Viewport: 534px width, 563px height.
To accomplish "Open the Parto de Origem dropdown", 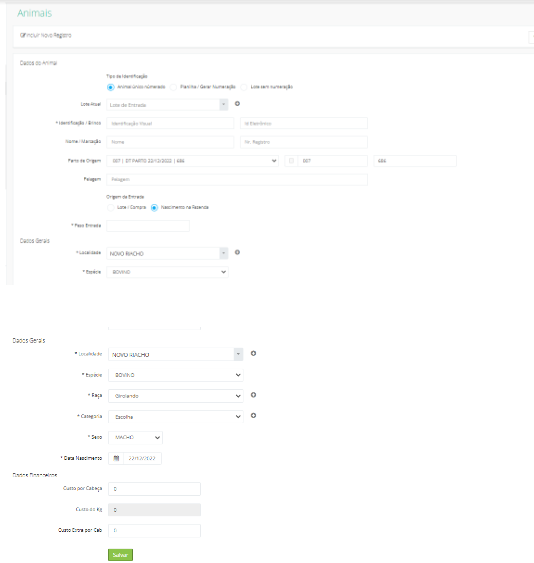I will coord(192,161).
